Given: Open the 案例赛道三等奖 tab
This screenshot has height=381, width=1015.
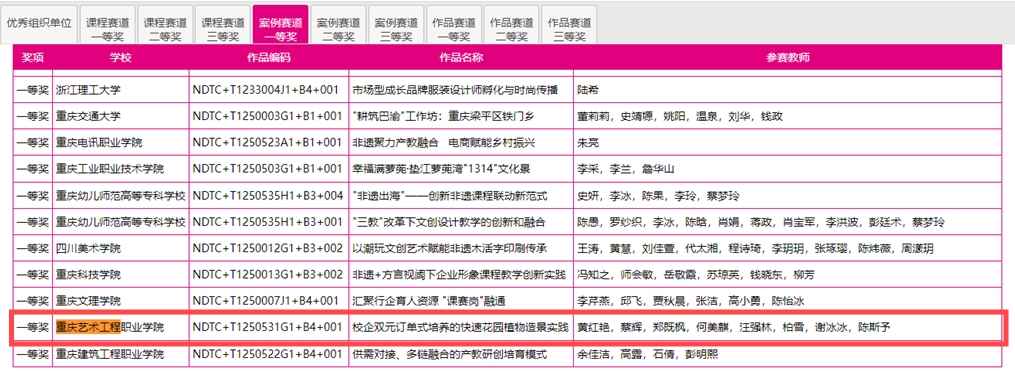Looking at the screenshot, I should (x=396, y=24).
